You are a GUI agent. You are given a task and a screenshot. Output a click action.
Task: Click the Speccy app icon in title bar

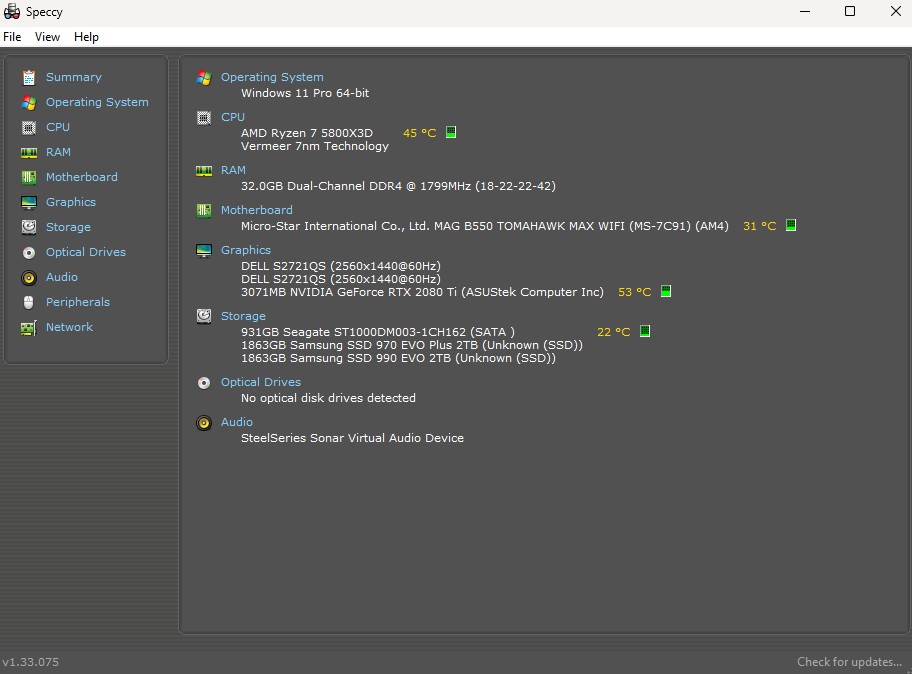(x=12, y=12)
